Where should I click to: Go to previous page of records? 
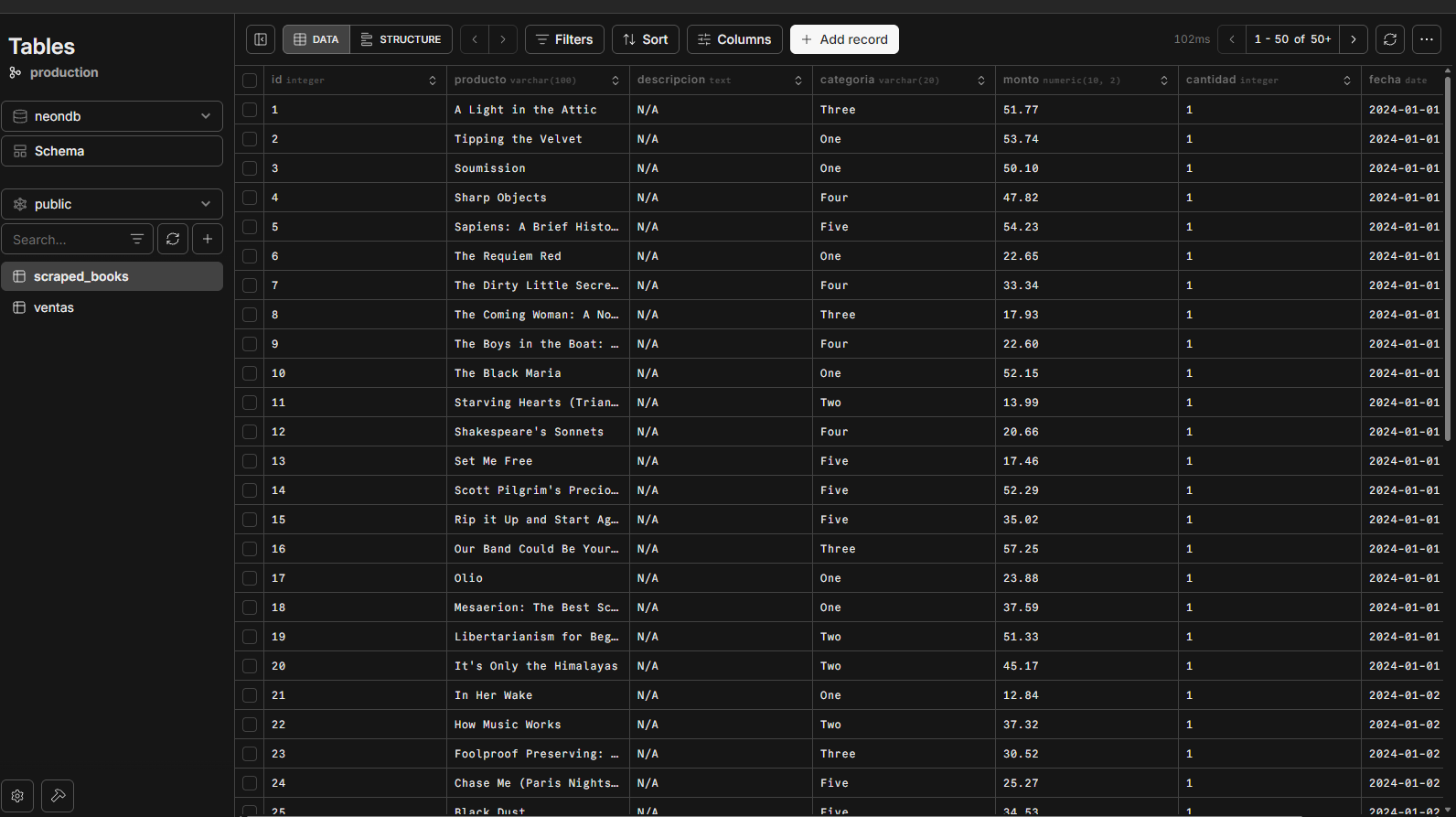point(1232,39)
